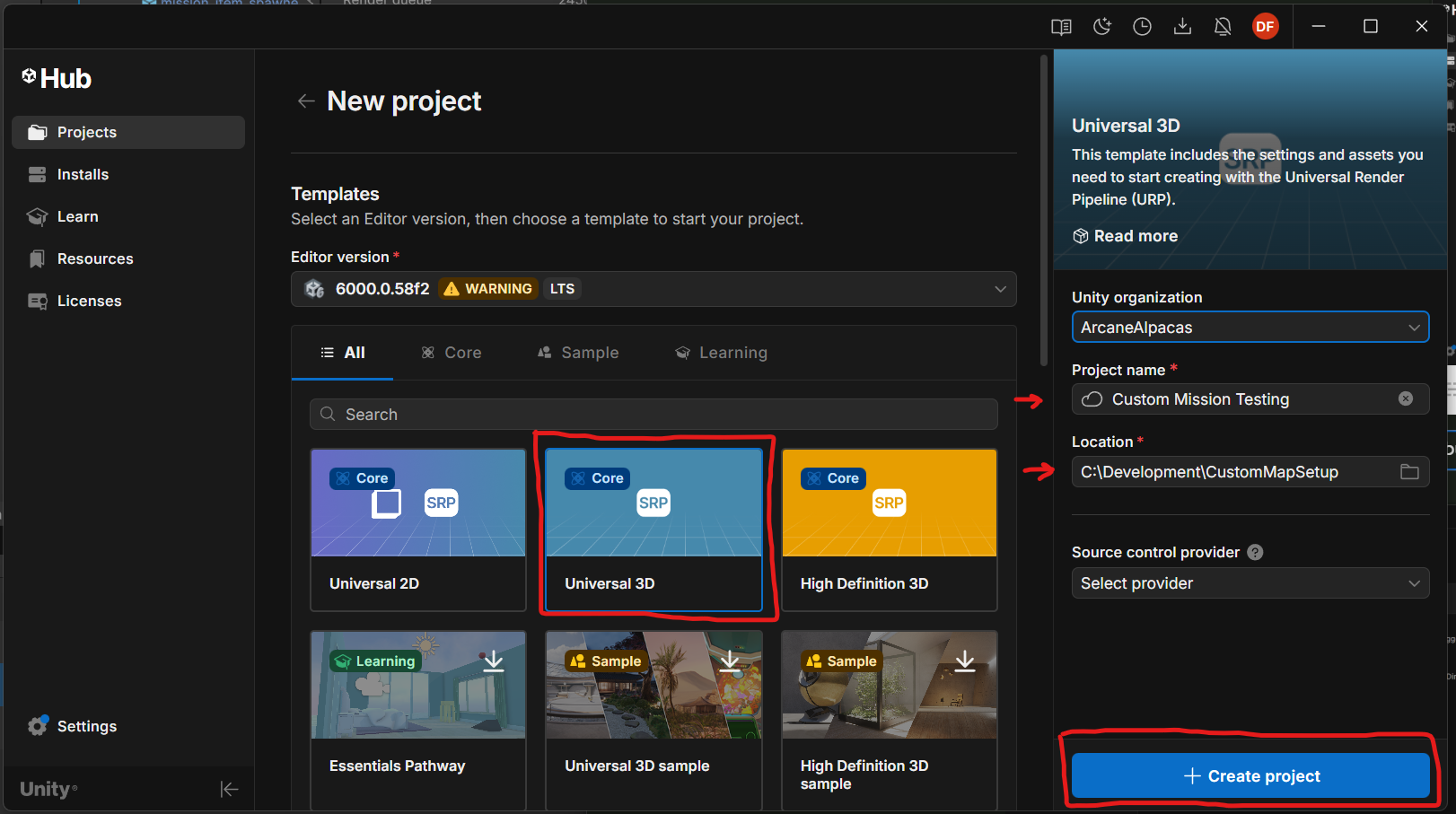Open Licenses in the sidebar
1456x814 pixels.
pos(128,301)
